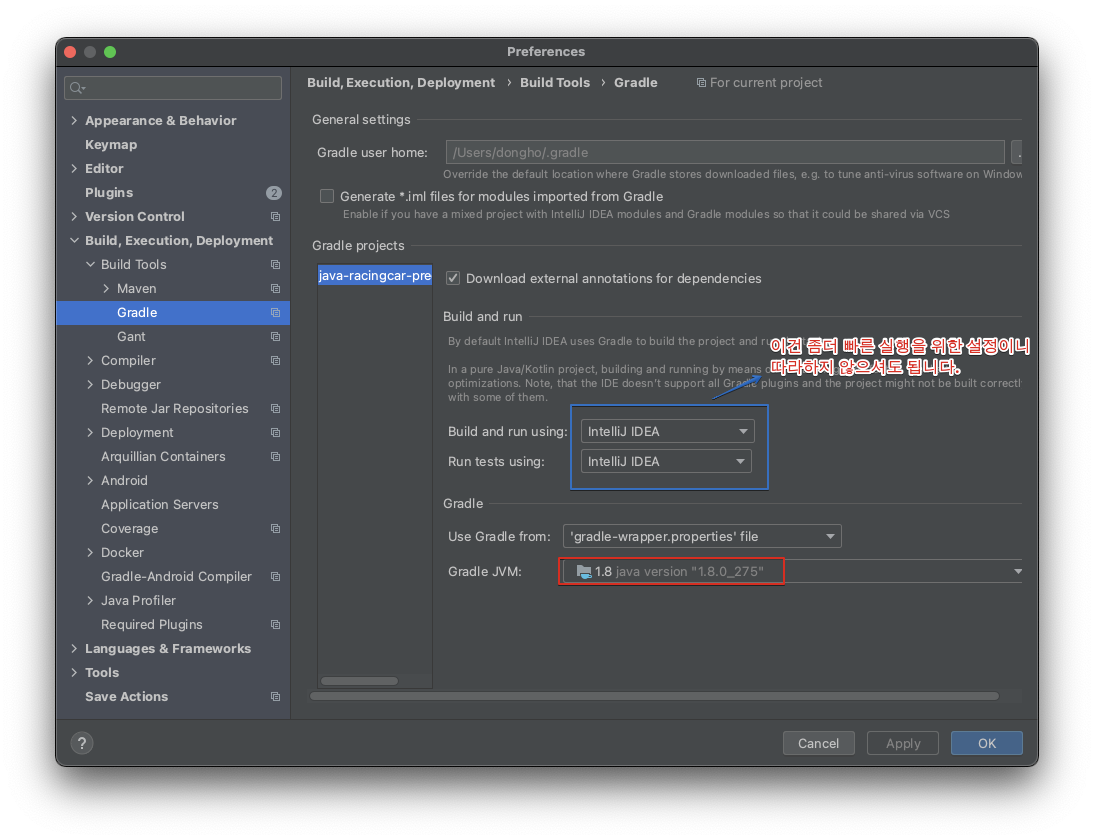Image resolution: width=1094 pixels, height=840 pixels.
Task: Open Run tests using dropdown
Action: tap(666, 461)
